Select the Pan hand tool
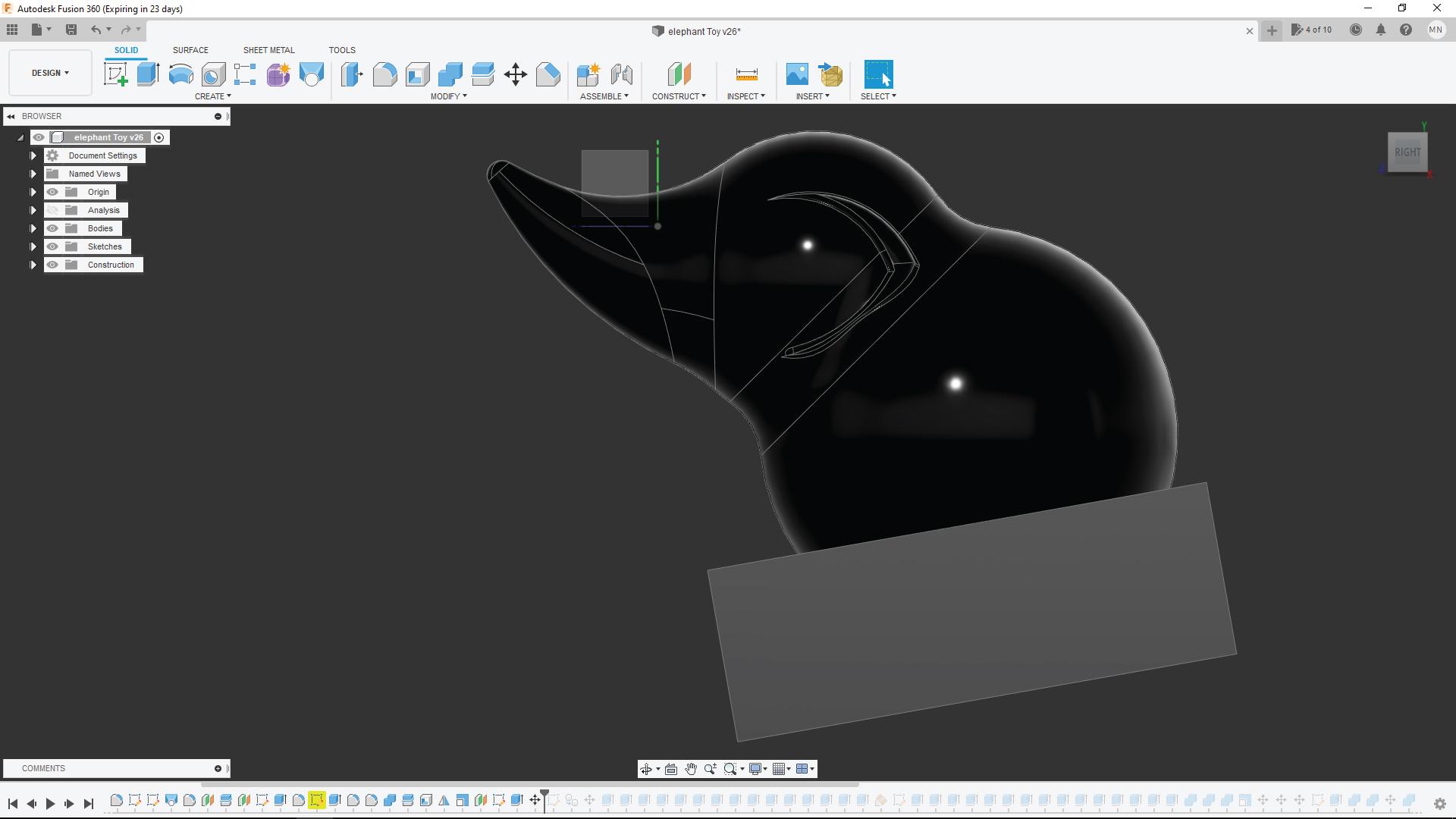Viewport: 1456px width, 819px height. (x=691, y=769)
